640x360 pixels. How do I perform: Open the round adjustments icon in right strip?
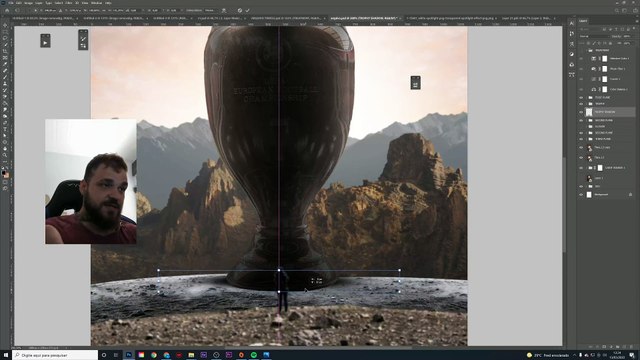tap(571, 54)
